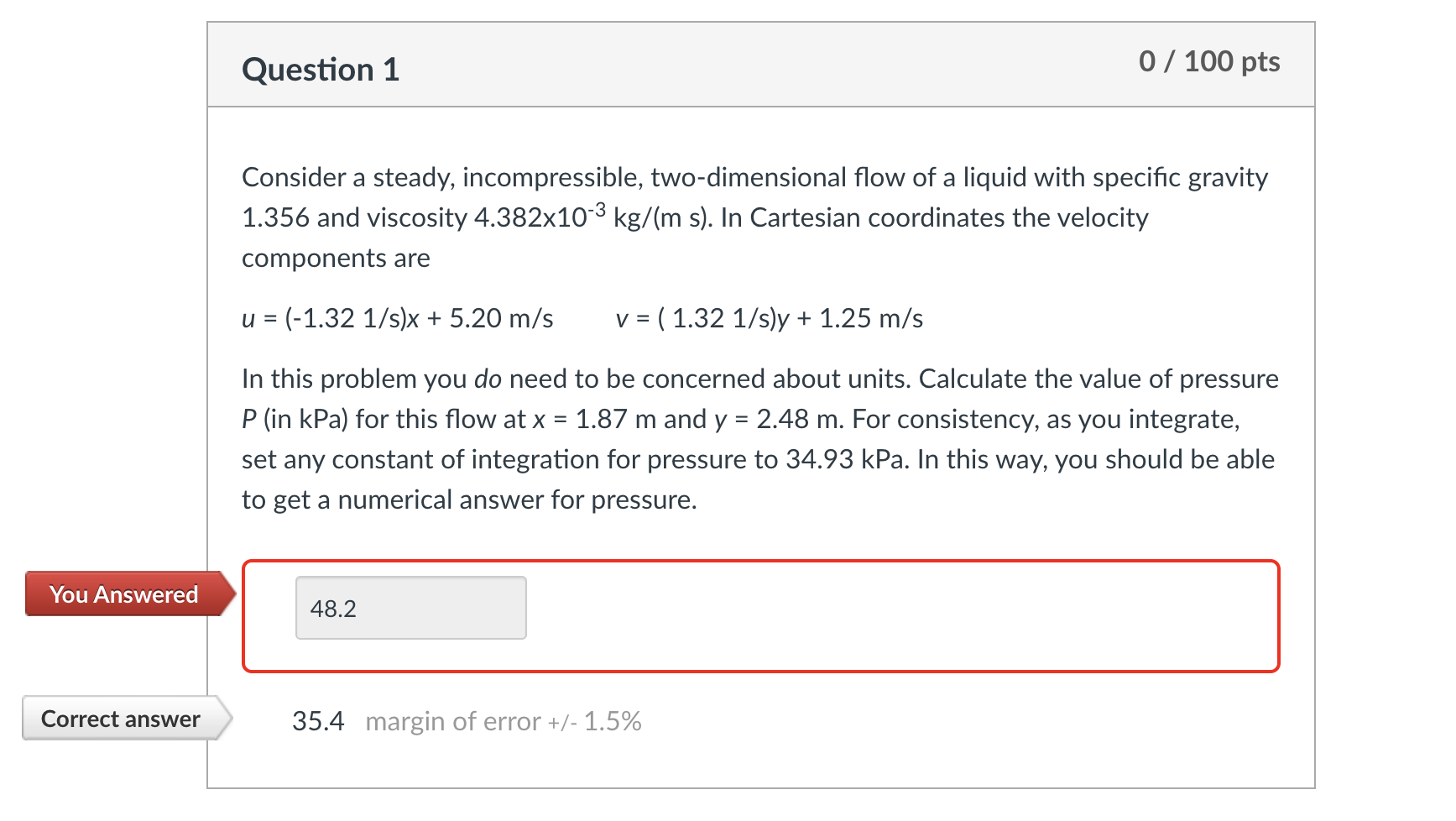Click the u velocity component equation

(398, 318)
